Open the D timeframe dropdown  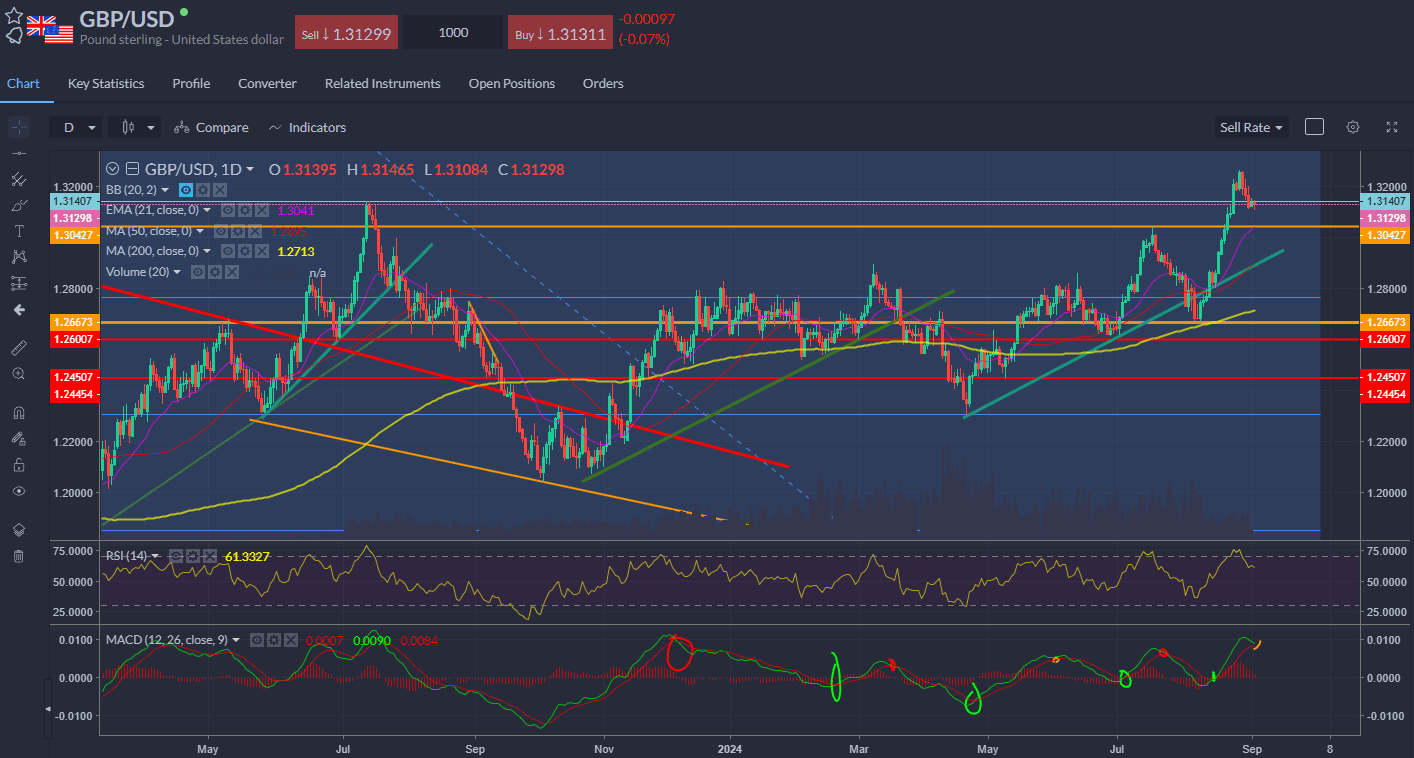(79, 127)
